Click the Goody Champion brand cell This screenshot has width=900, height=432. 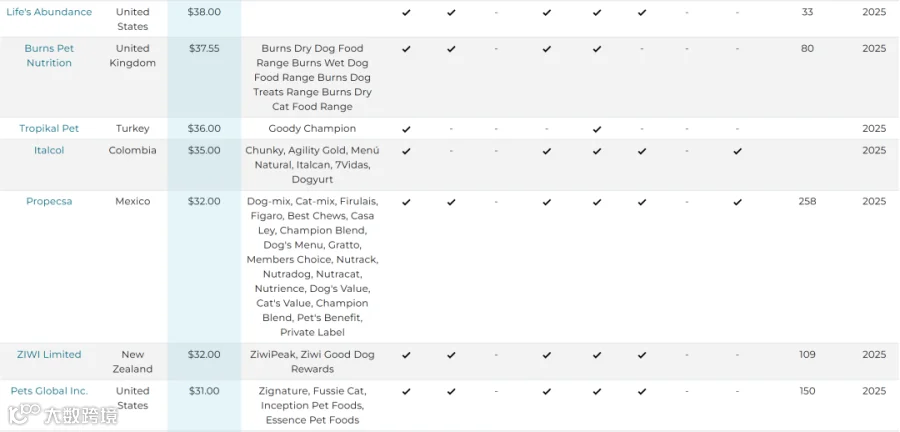click(312, 129)
